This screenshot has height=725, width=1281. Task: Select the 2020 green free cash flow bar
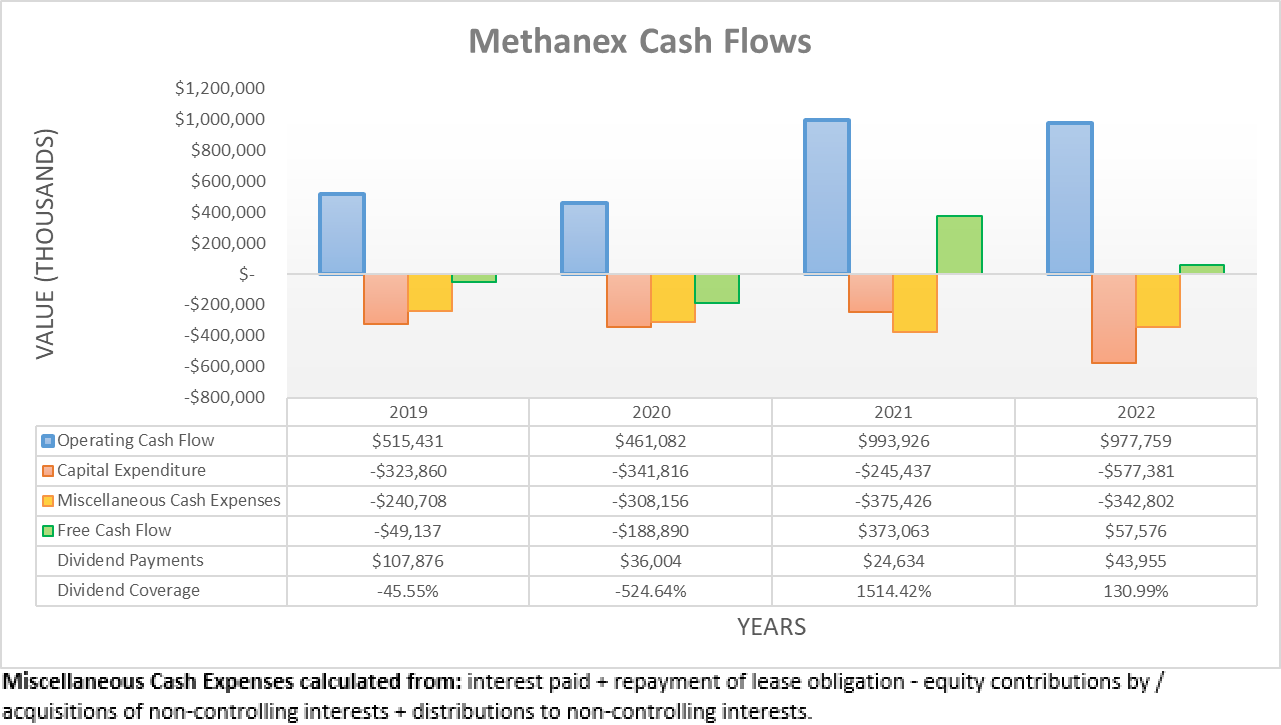tap(716, 289)
